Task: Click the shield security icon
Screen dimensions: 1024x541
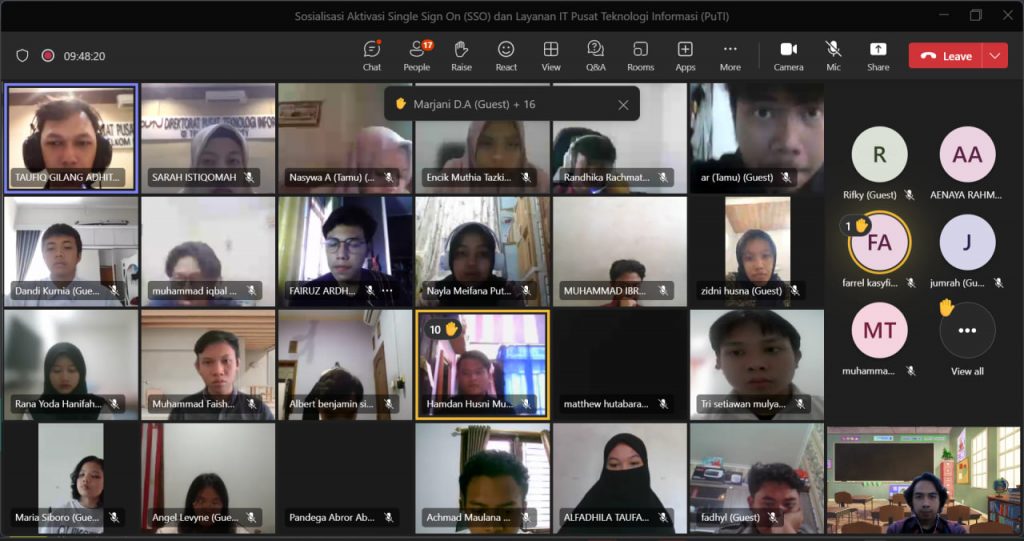Action: coord(22,56)
